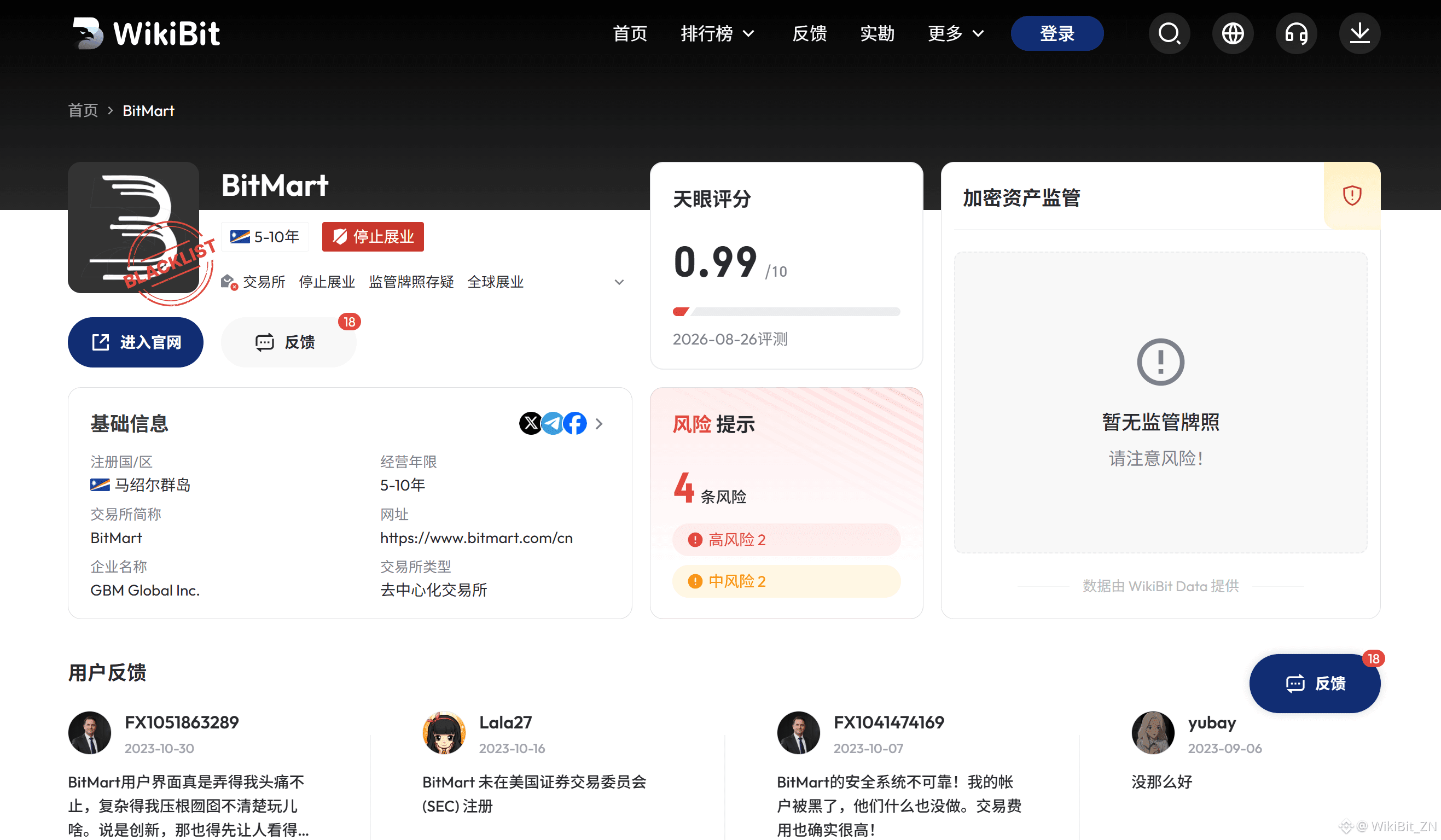This screenshot has width=1441, height=840.
Task: Open the Lala27 username
Action: 505,723
